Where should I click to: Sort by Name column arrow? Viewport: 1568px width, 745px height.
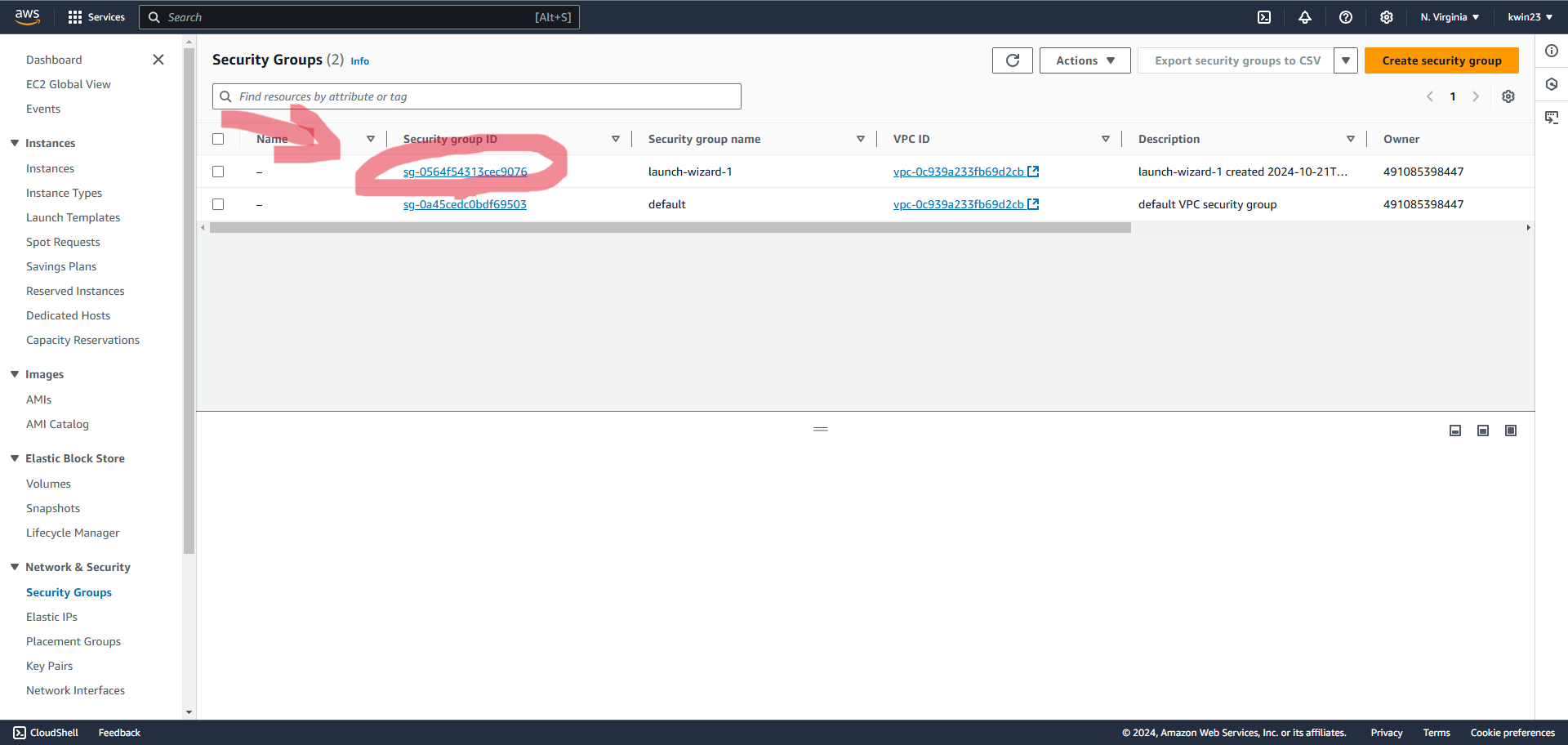[371, 139]
